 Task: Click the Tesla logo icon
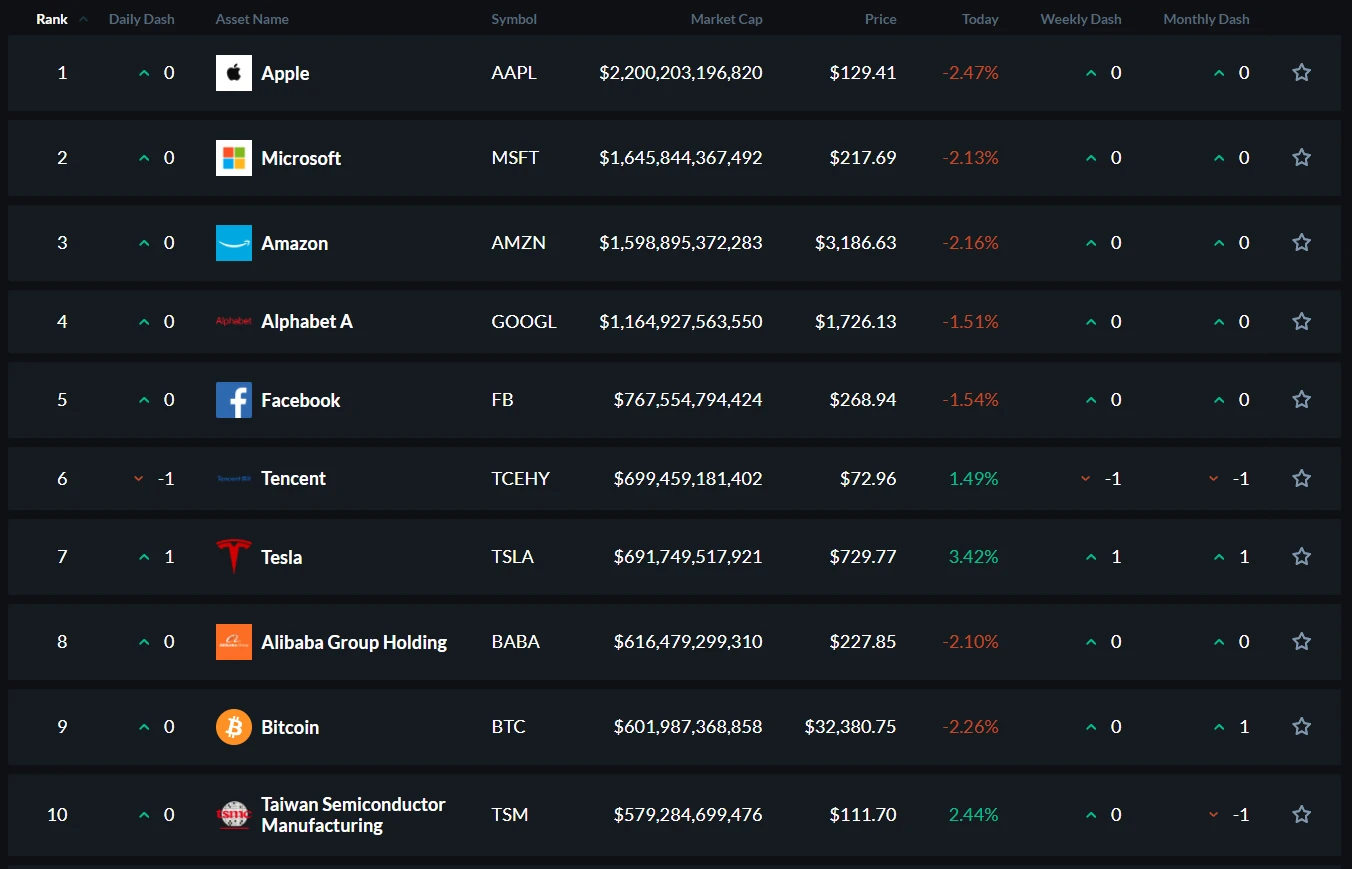point(234,557)
